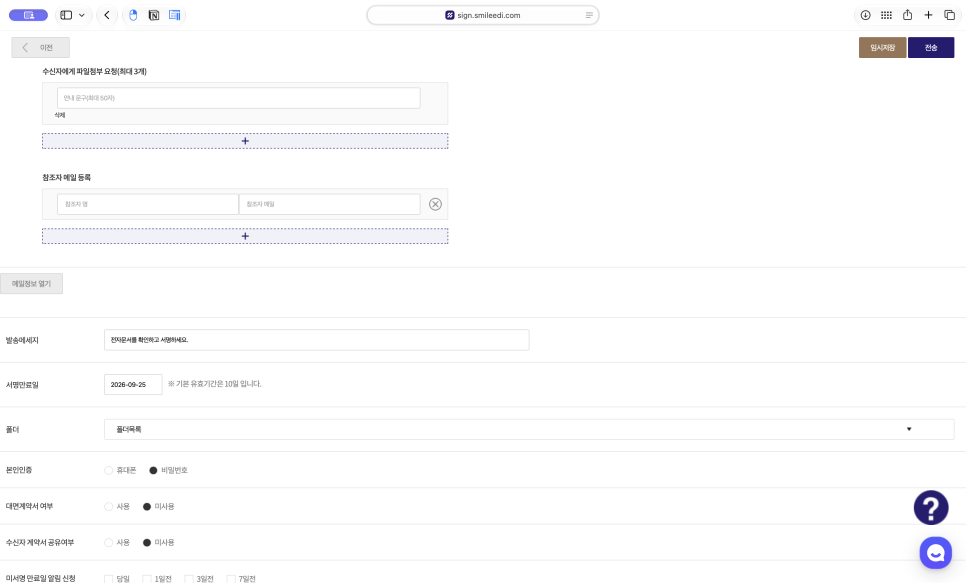Show the tab overview icon

point(949,15)
